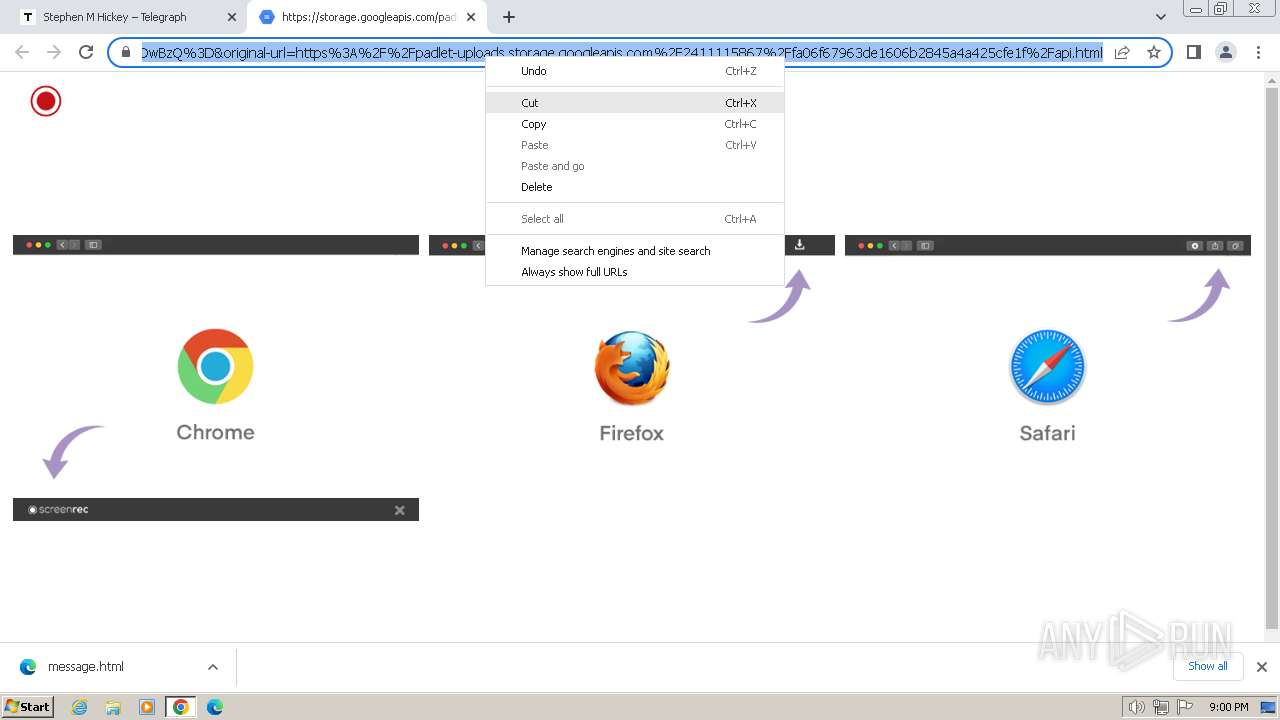
Task: Click the Firefox label text
Action: tap(631, 433)
